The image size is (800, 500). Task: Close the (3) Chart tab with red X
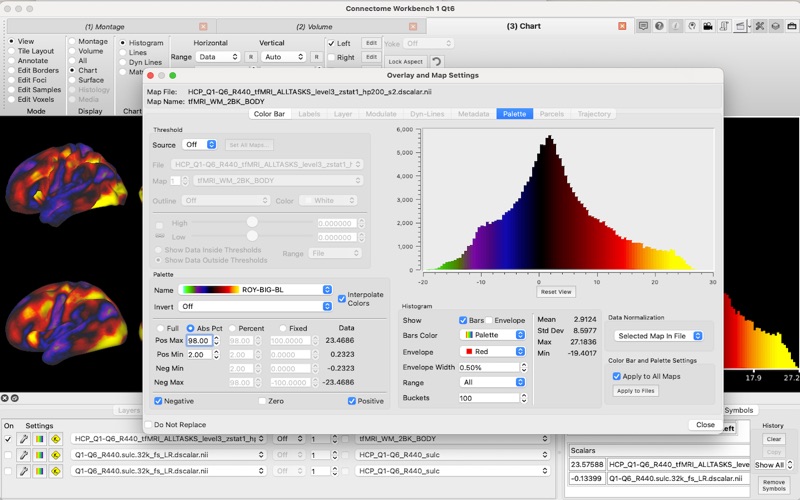point(622,26)
